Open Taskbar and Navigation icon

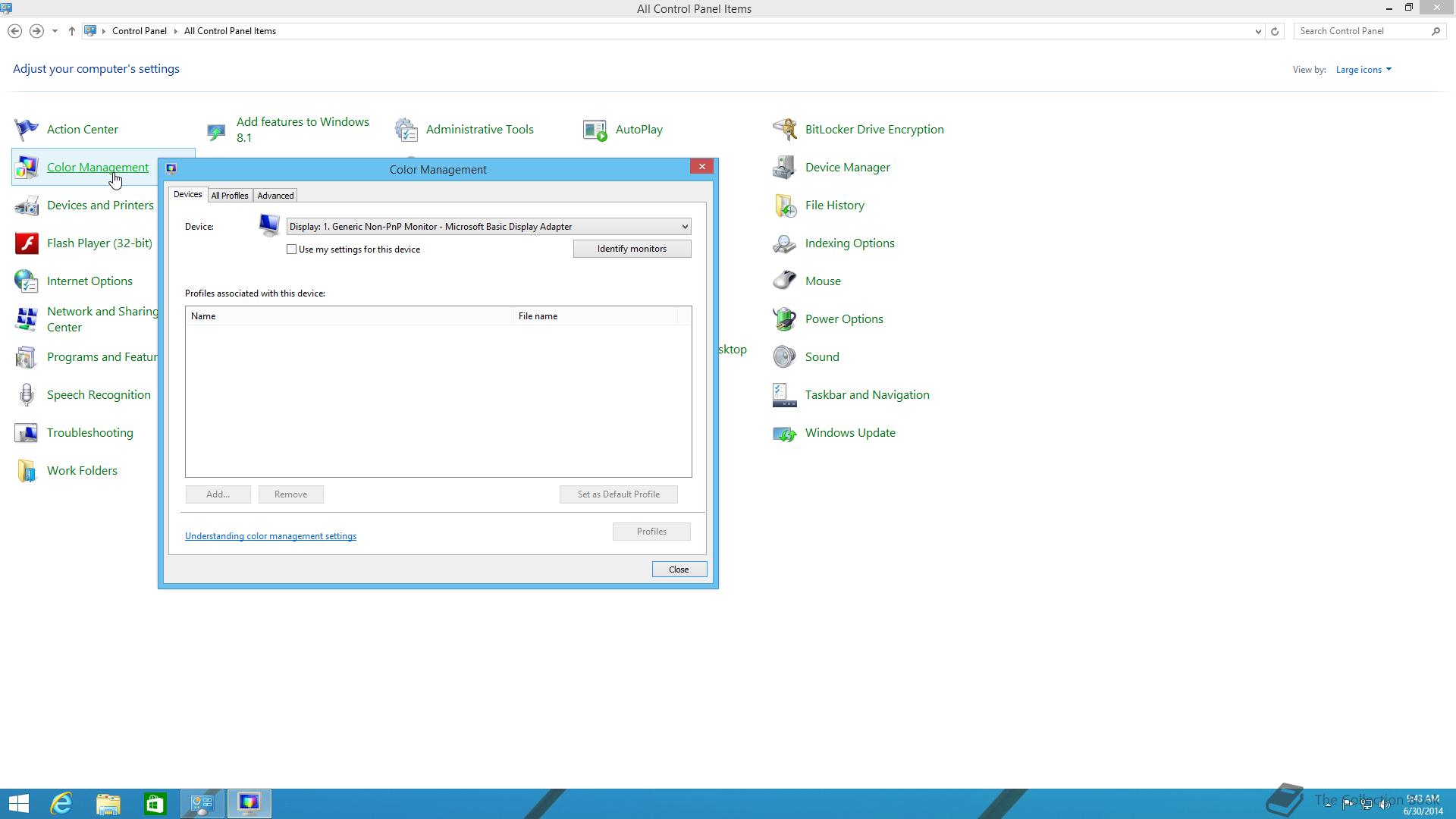click(785, 395)
